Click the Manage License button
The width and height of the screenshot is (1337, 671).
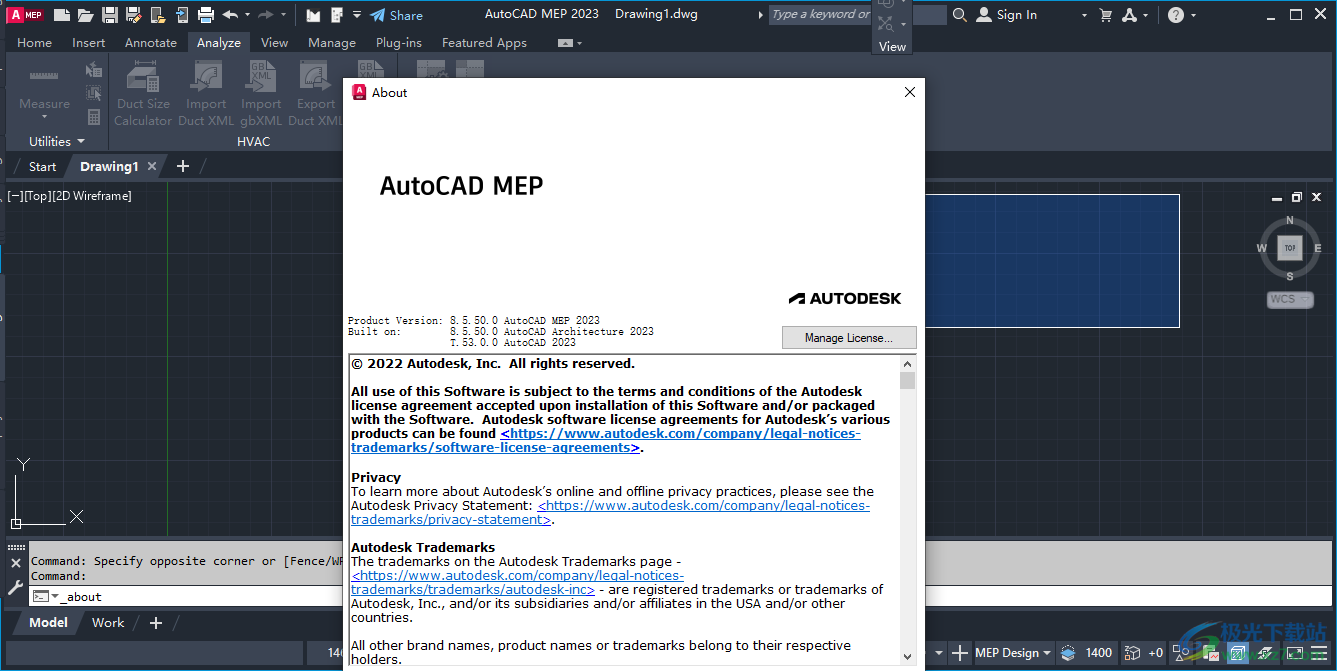pos(848,337)
